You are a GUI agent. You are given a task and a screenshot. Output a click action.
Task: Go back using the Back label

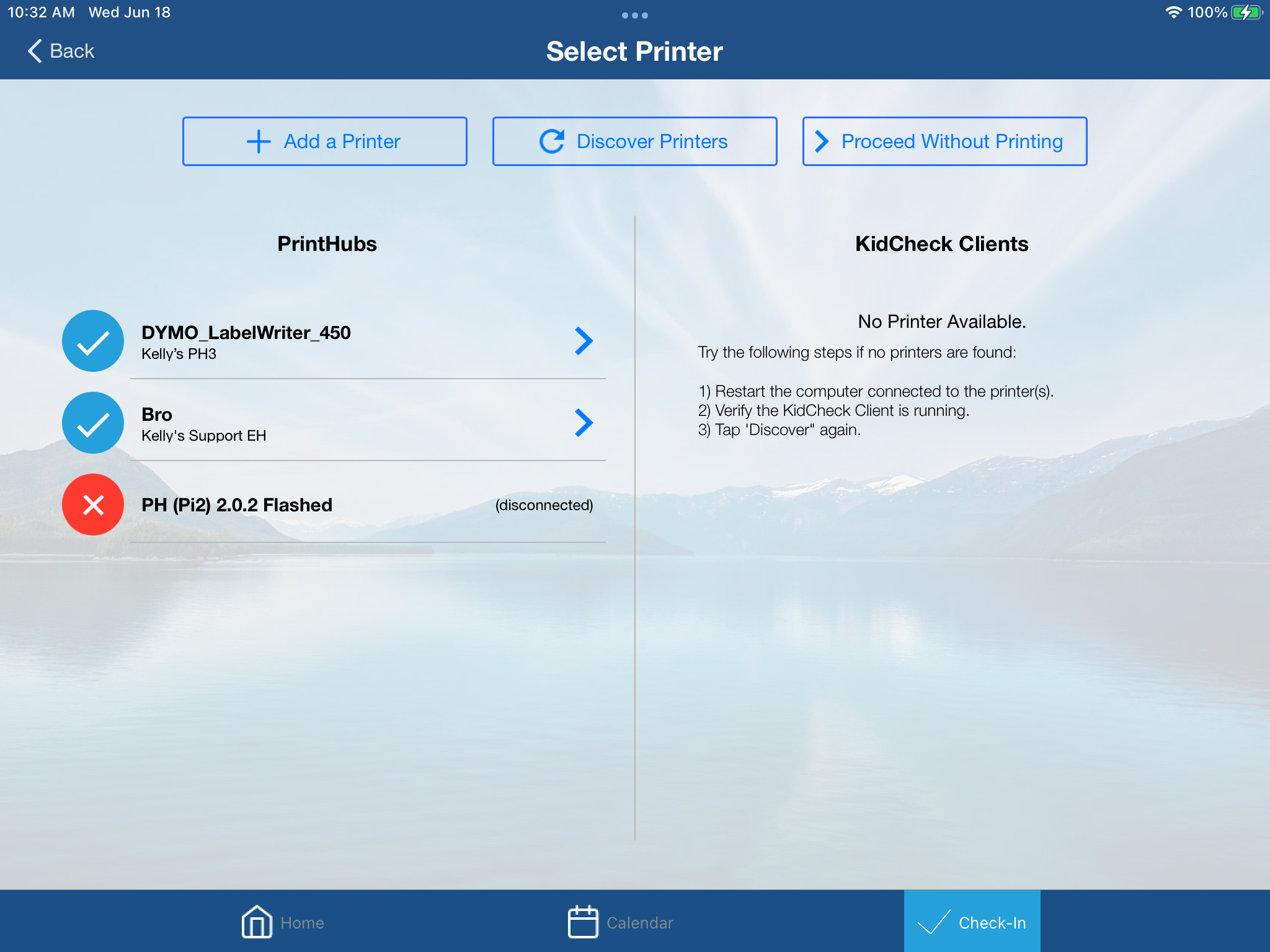[72, 51]
